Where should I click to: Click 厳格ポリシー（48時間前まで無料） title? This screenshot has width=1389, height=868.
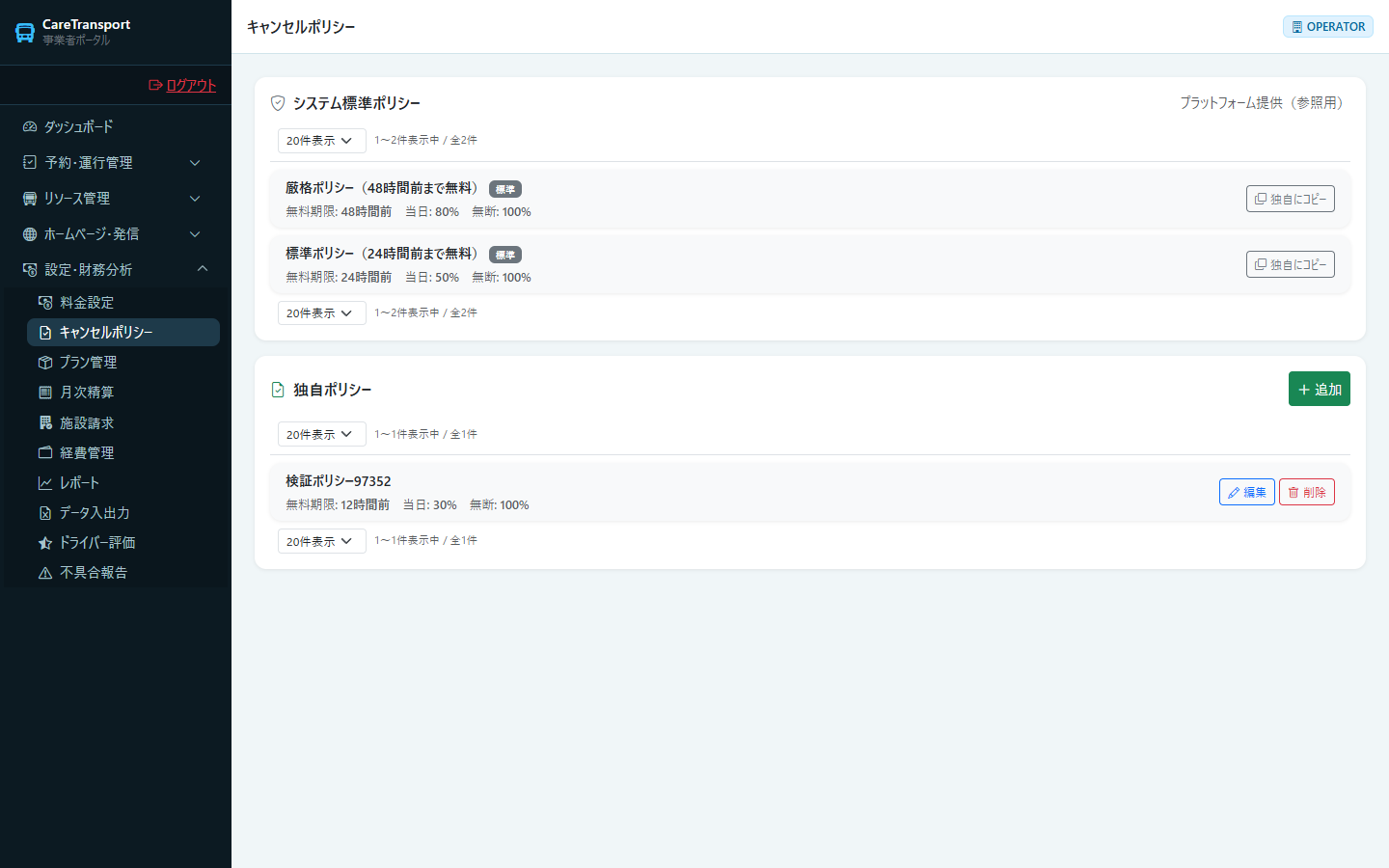pos(384,188)
